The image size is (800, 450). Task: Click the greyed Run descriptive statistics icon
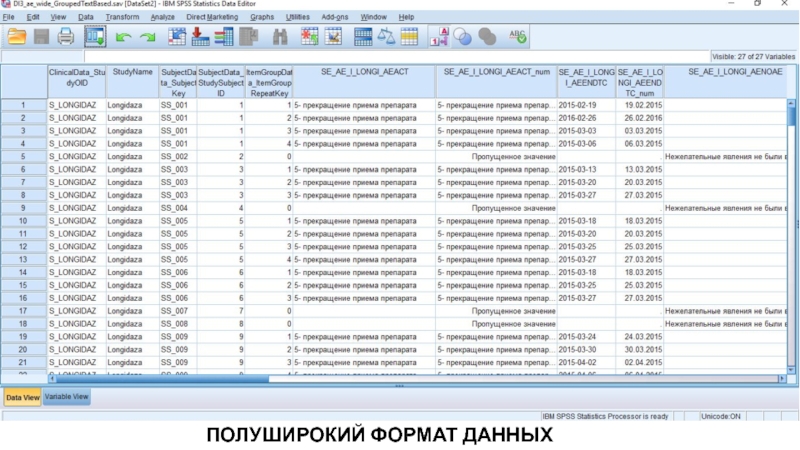click(248, 37)
